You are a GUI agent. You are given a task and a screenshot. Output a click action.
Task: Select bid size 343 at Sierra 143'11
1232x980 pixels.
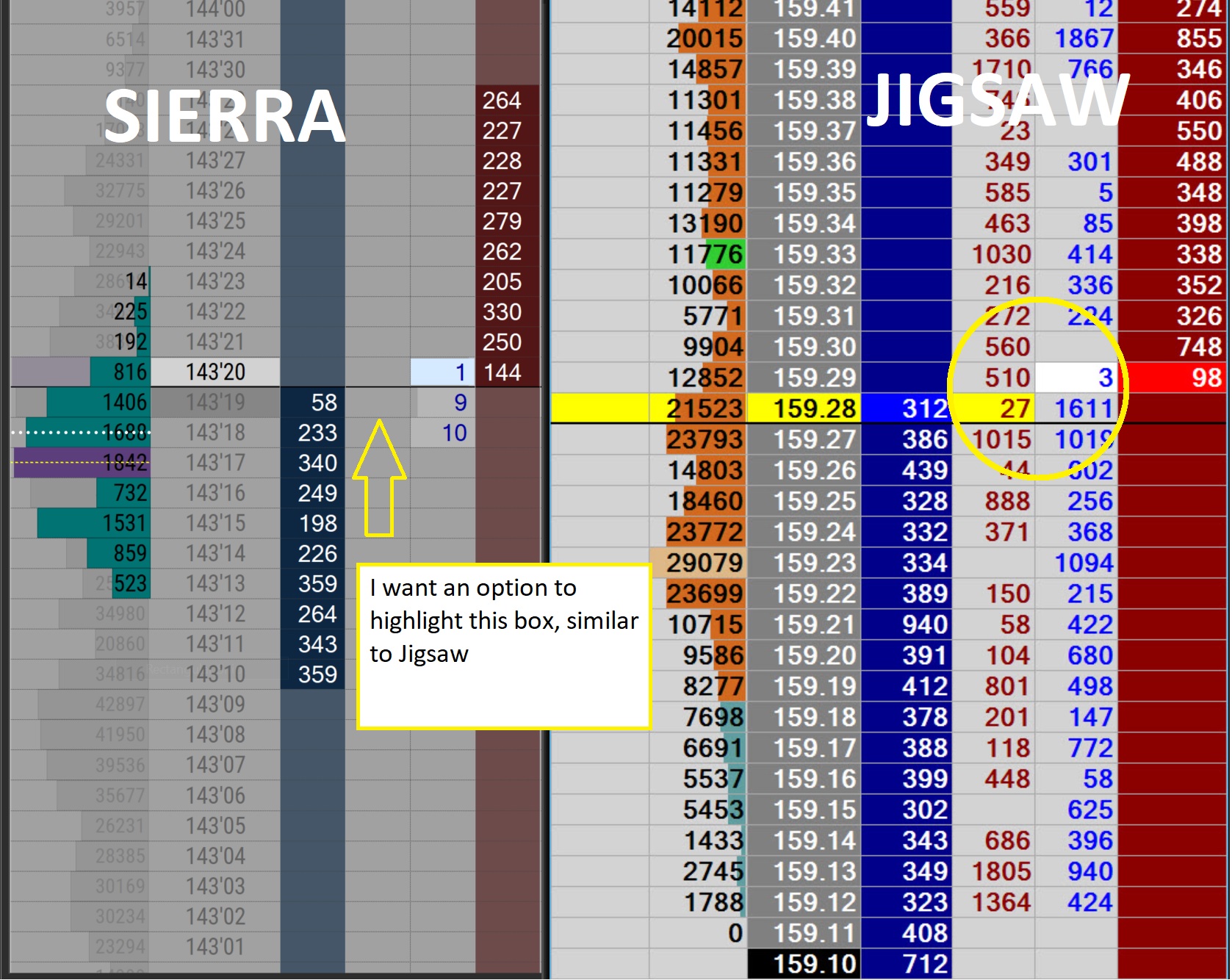click(x=313, y=644)
